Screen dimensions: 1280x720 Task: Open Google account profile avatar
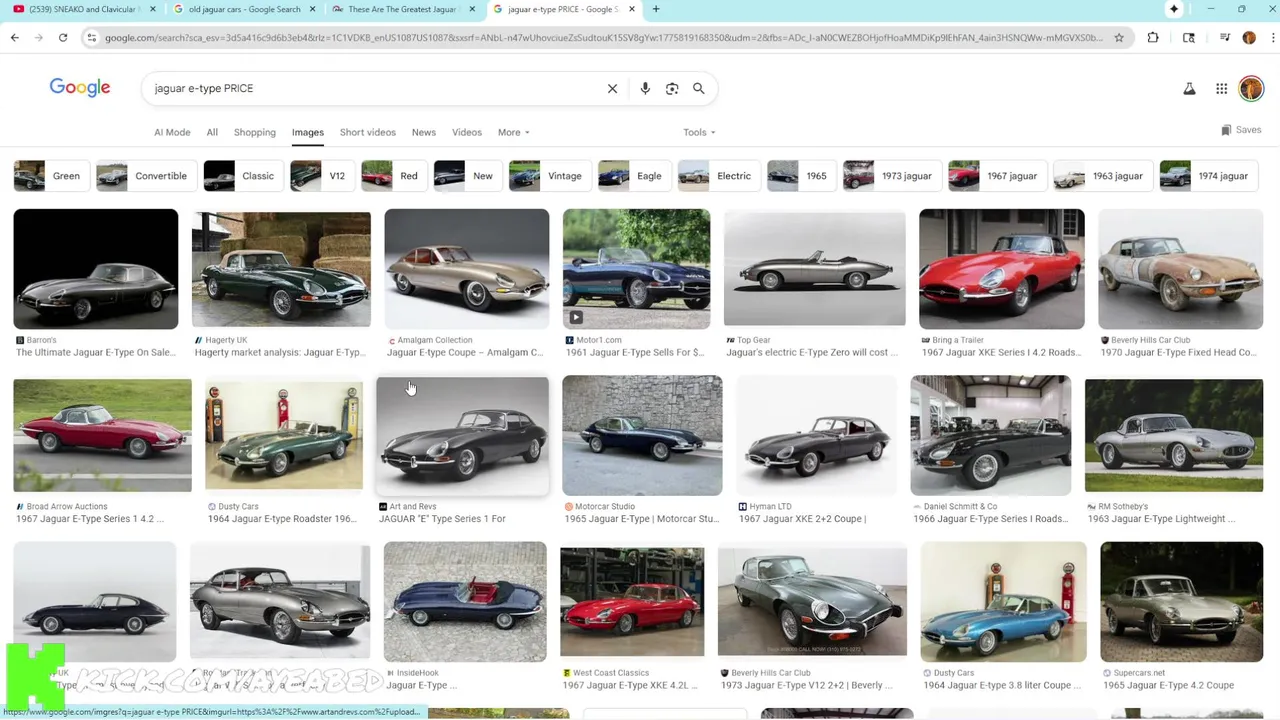1251,89
